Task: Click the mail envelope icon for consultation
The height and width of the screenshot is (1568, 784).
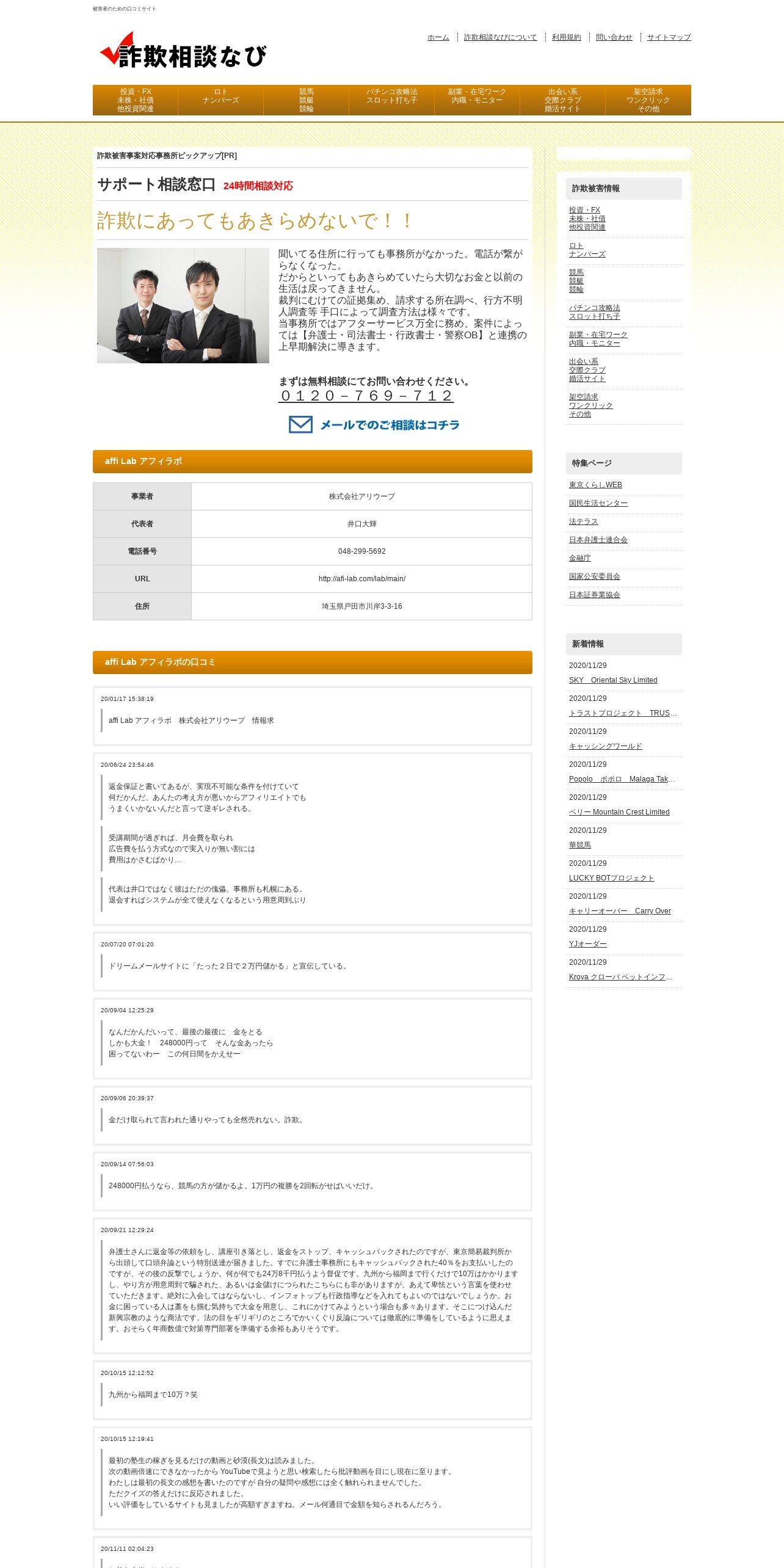Action: click(x=300, y=424)
